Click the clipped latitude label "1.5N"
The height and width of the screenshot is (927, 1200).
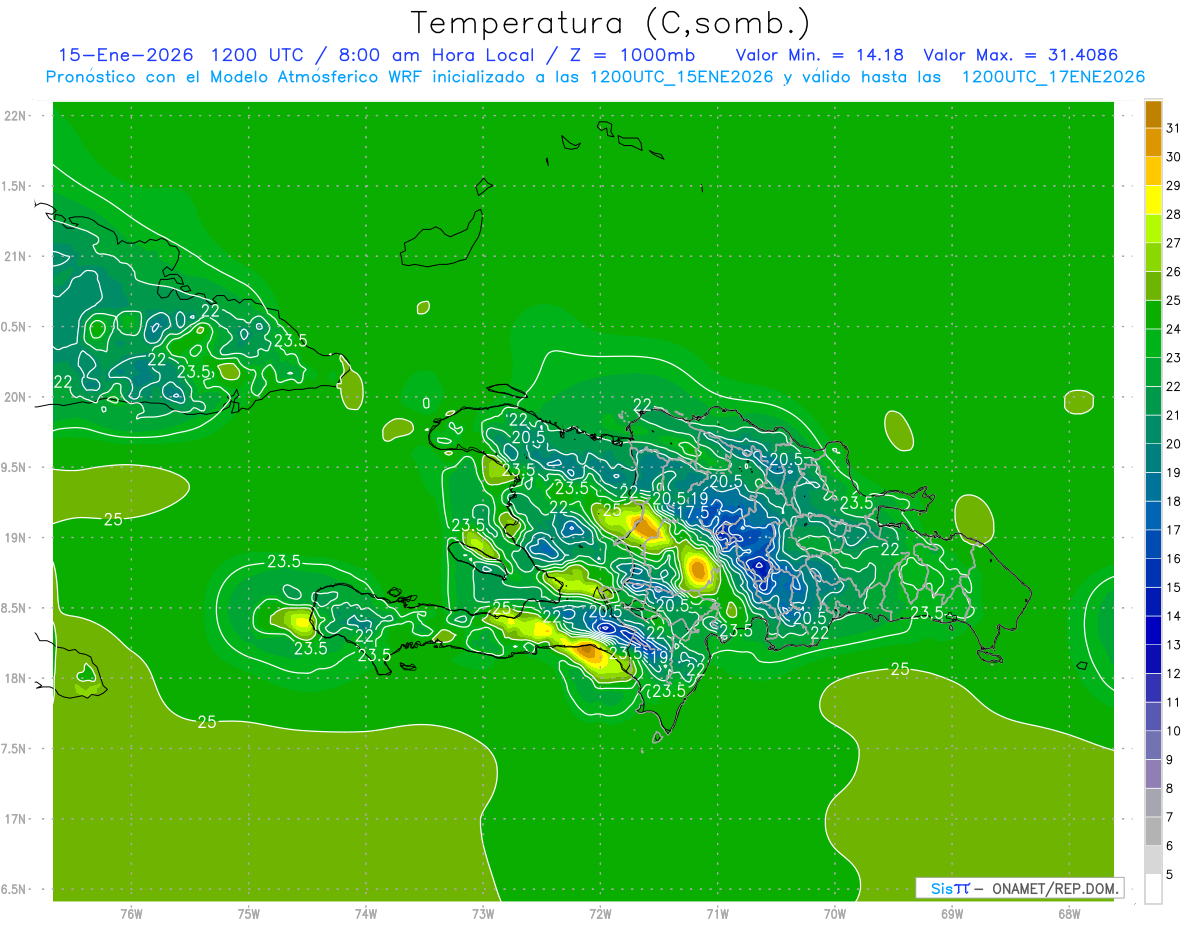click(x=15, y=186)
